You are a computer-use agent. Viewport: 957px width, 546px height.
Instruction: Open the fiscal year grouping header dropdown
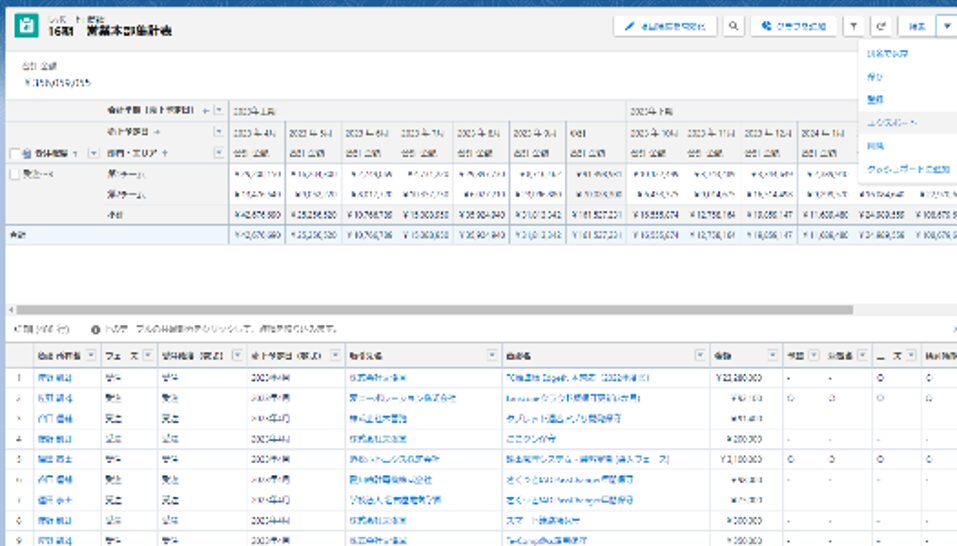(x=218, y=110)
